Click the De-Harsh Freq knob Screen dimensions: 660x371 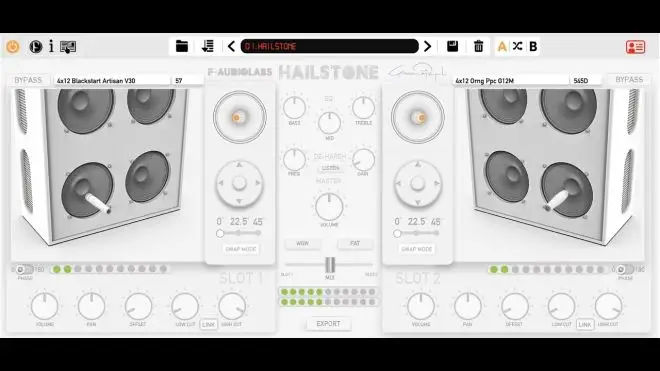click(x=294, y=159)
